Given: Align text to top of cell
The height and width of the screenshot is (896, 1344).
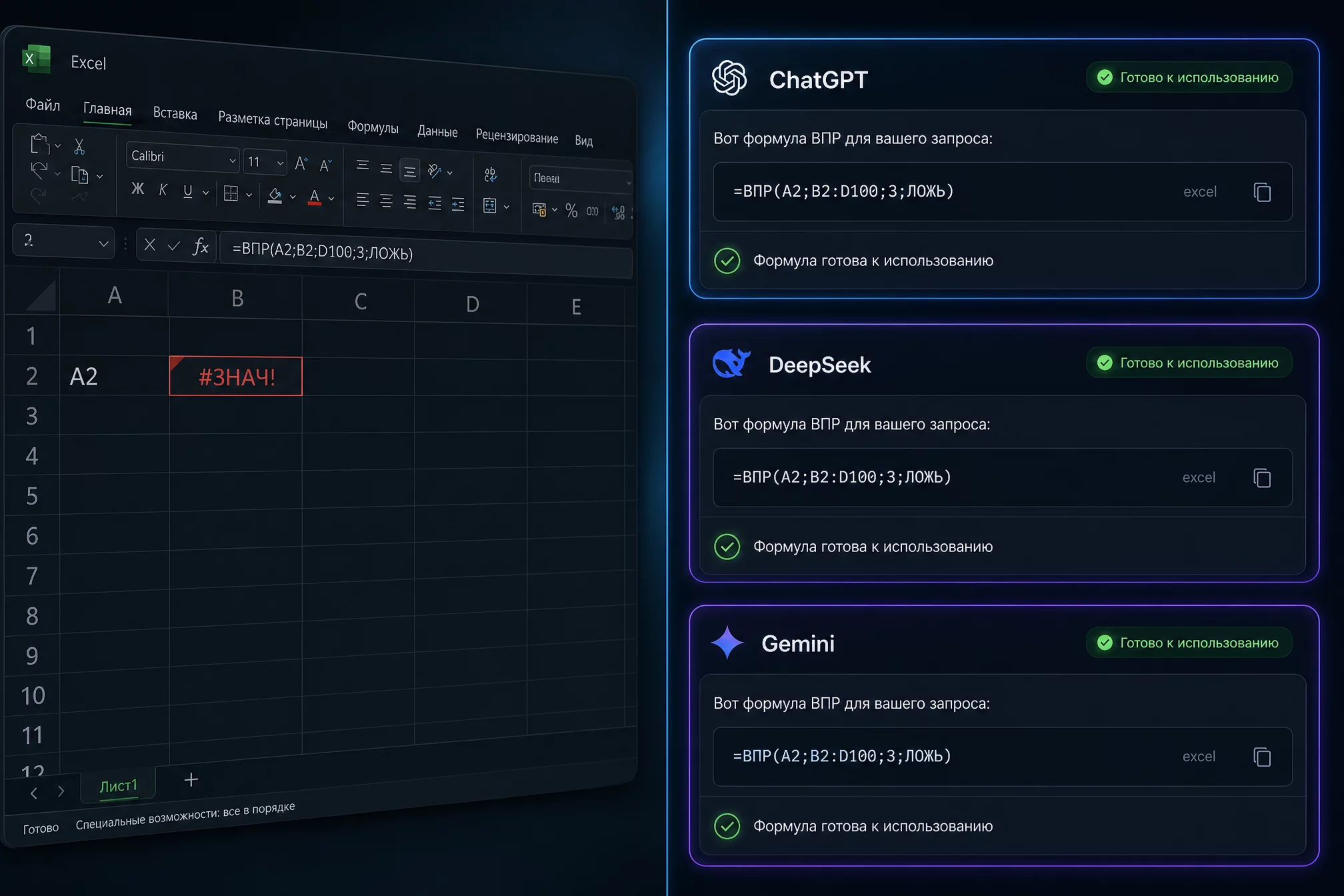Looking at the screenshot, I should pos(363,165).
